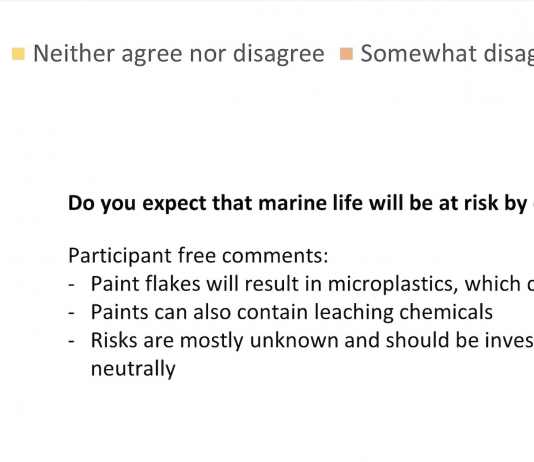Click the dash bullet before Paint flakes
534x462 pixels.
click(71, 285)
